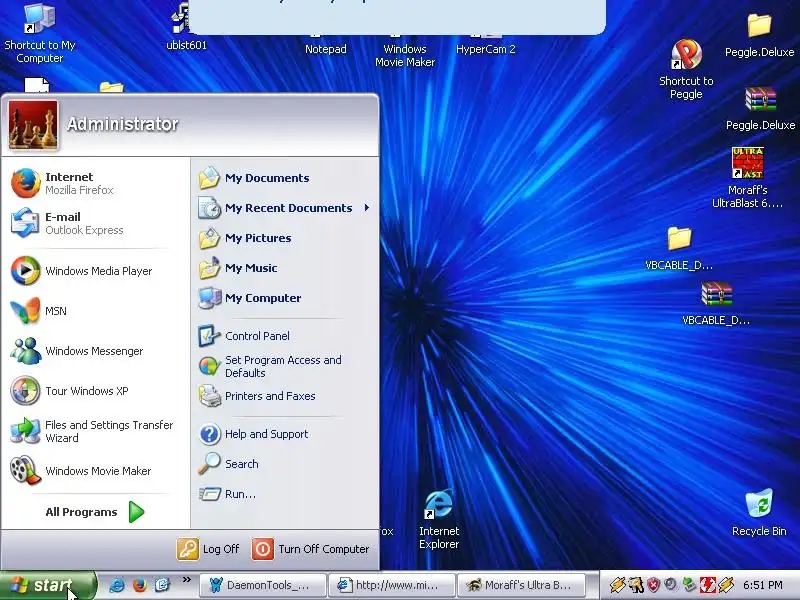Expand the Quick Launch overflow chevron

[x=187, y=580]
